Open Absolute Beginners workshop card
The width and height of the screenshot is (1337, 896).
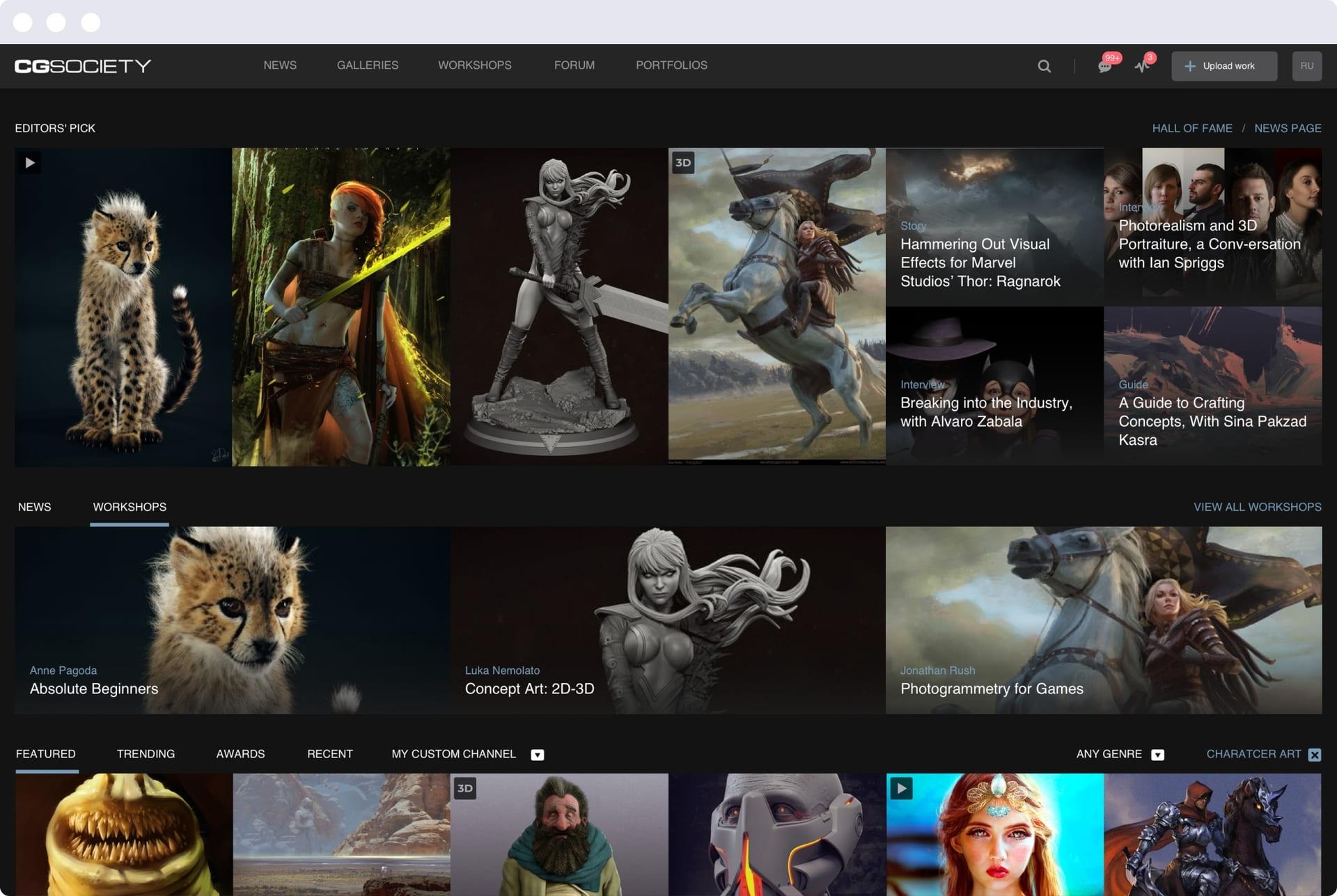233,620
